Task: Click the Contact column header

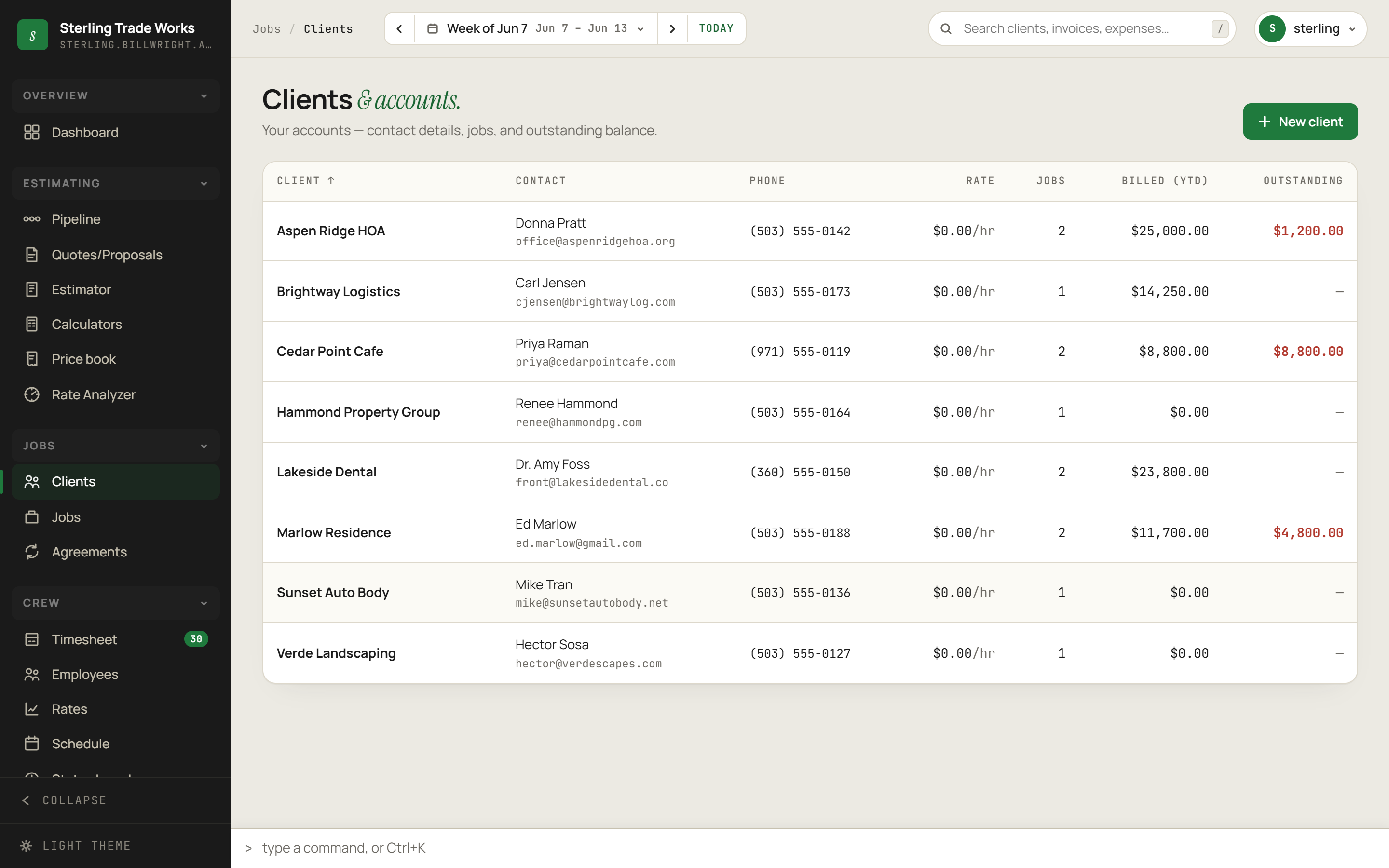Action: [541, 180]
